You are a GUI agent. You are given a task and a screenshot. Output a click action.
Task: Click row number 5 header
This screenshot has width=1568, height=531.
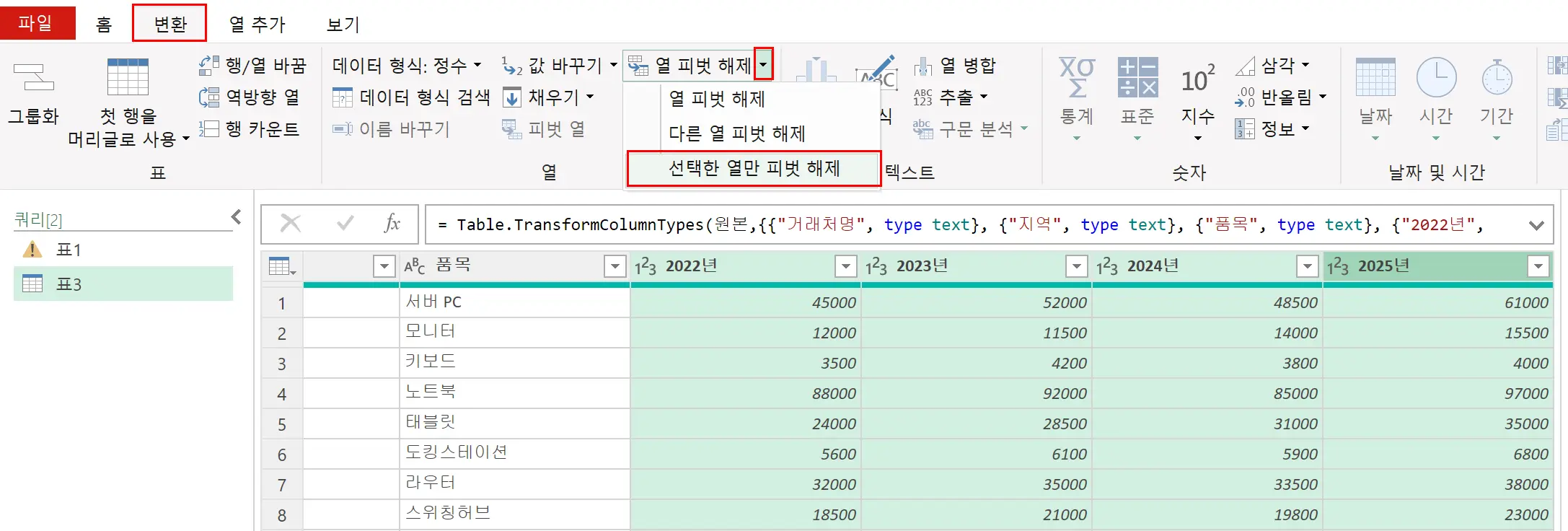pos(282,424)
